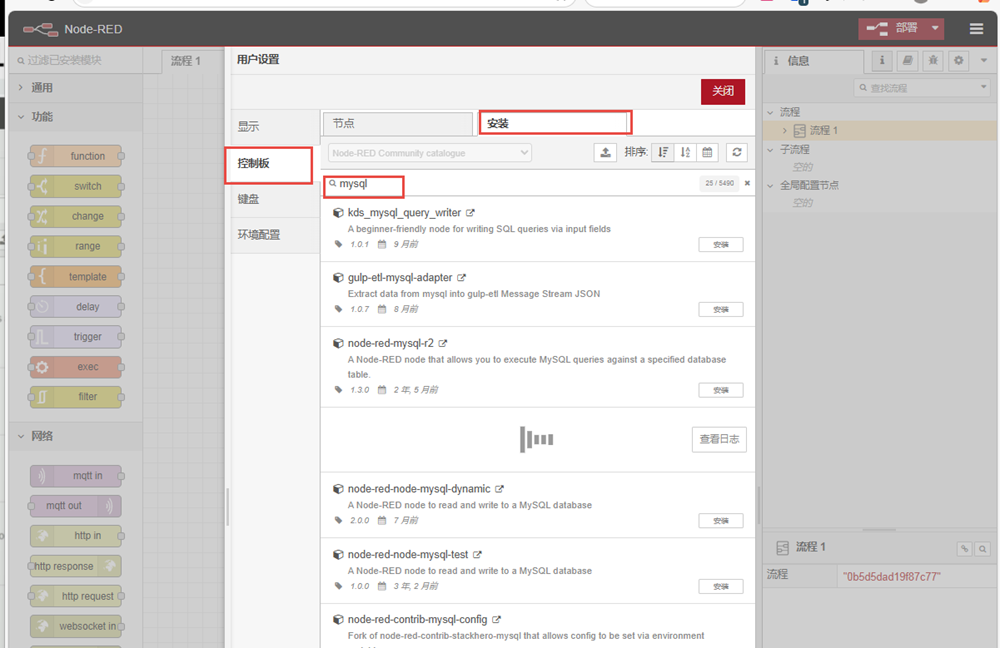Install the gulp-etl-mysql-adapter module

tap(721, 310)
